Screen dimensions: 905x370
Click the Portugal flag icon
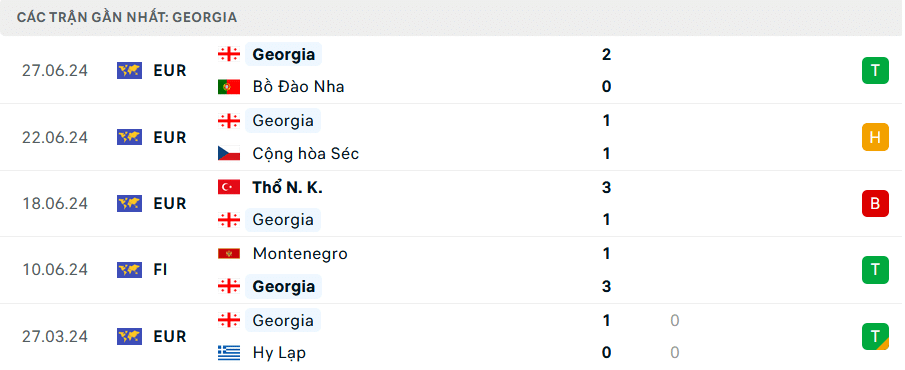click(x=229, y=87)
